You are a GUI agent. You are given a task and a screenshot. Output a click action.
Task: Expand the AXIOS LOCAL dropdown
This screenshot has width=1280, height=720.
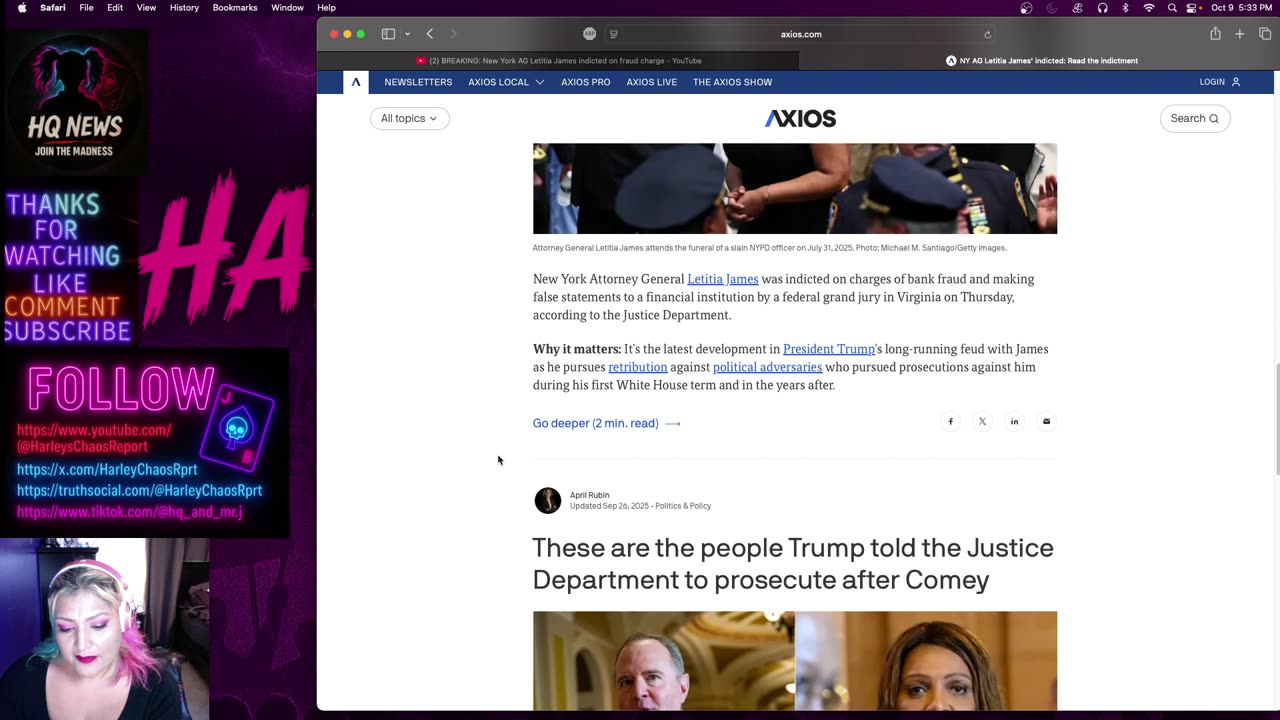pyautogui.click(x=506, y=82)
